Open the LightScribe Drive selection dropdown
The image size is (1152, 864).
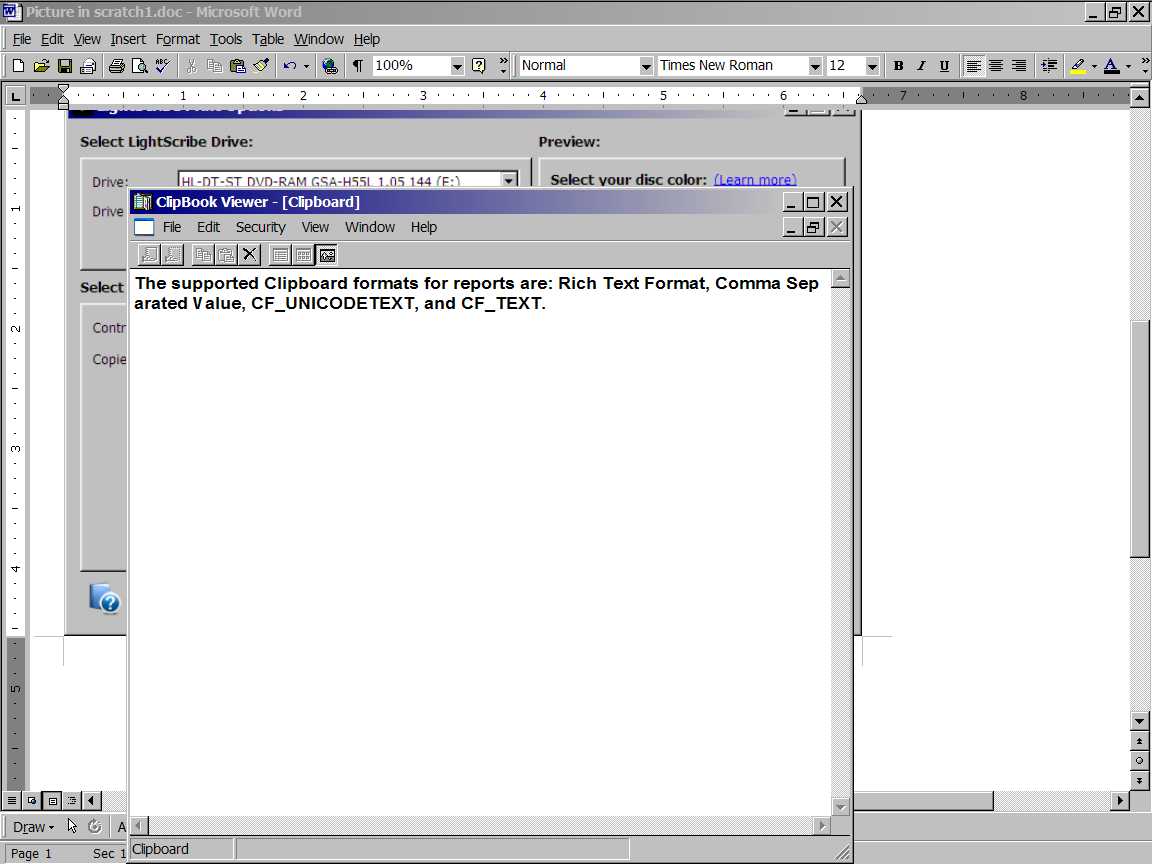pos(508,180)
